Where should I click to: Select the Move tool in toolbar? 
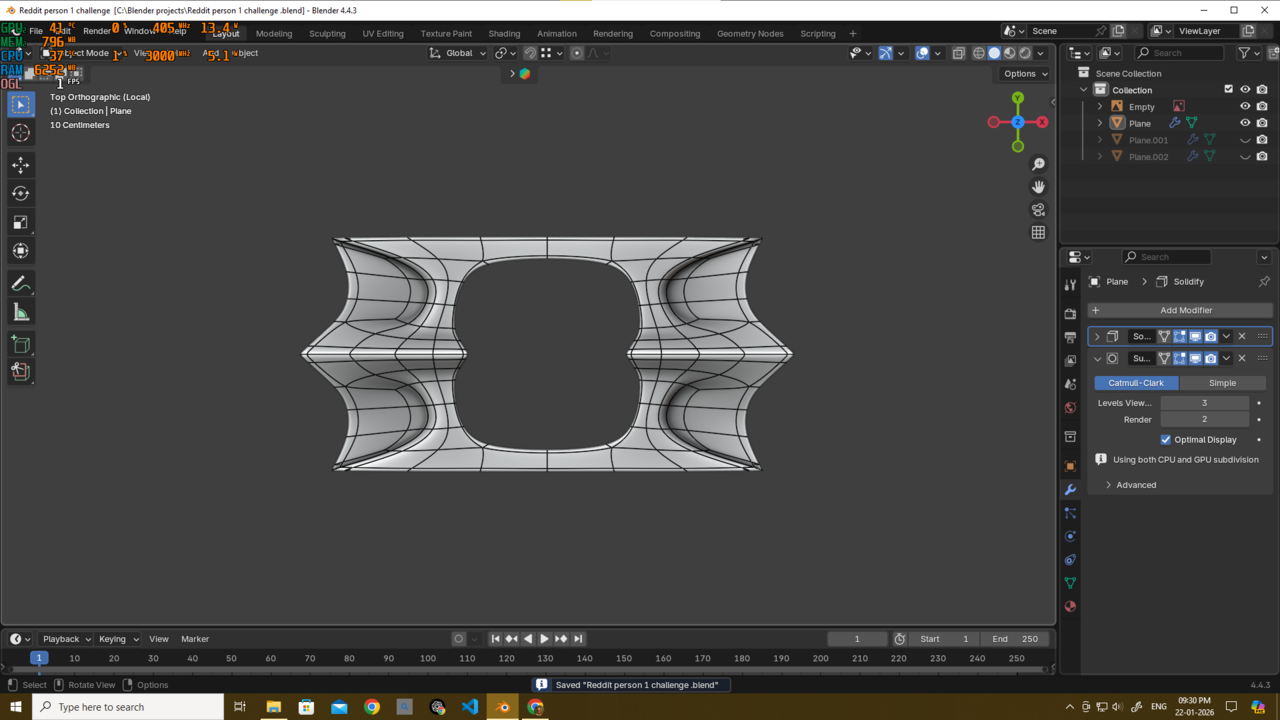point(21,165)
